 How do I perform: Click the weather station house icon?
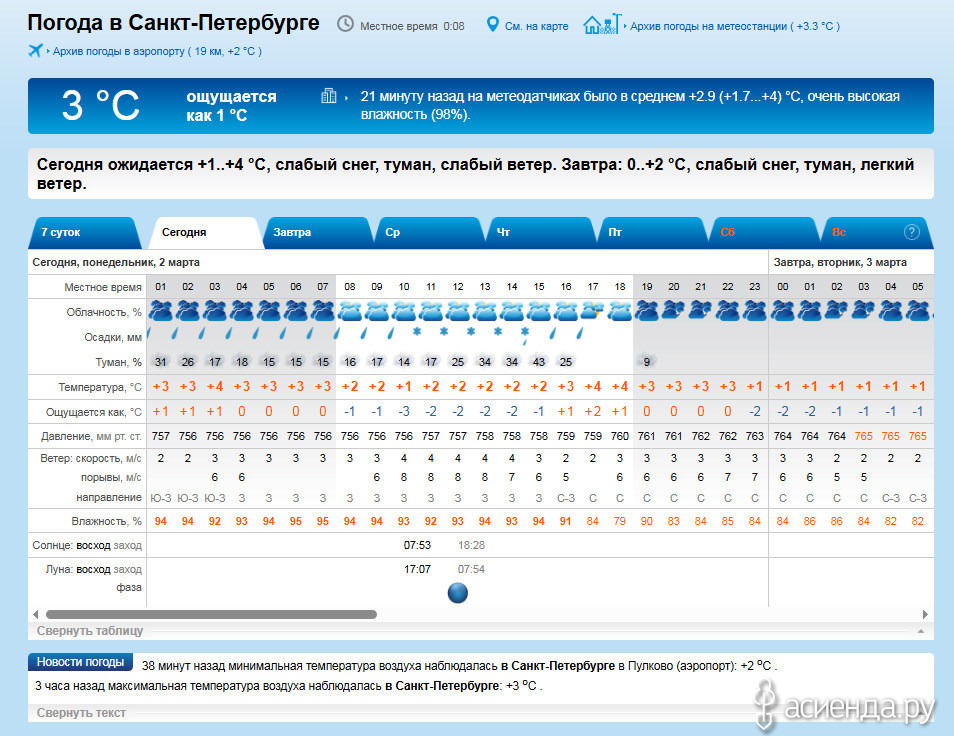pos(599,24)
